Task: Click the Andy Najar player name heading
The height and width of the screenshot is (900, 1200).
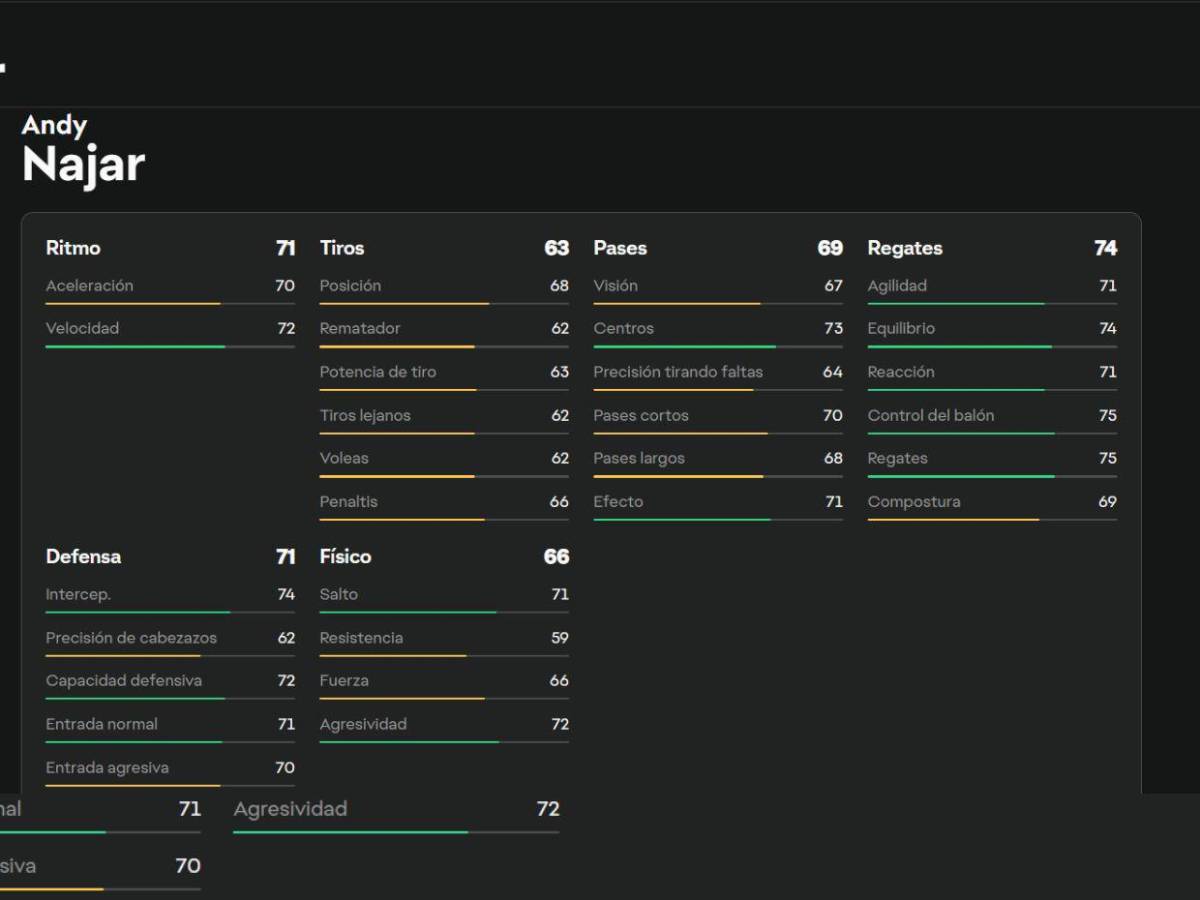Action: point(83,150)
